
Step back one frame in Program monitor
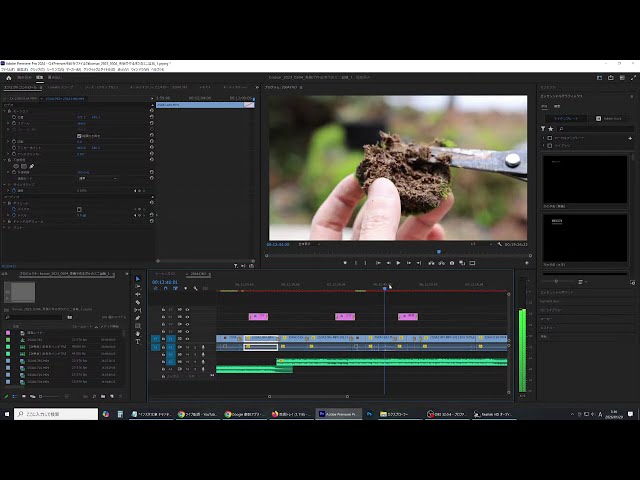388,263
